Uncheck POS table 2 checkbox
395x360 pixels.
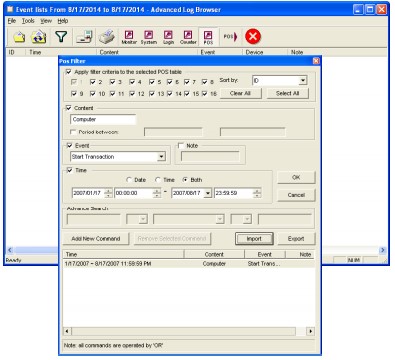(93, 82)
